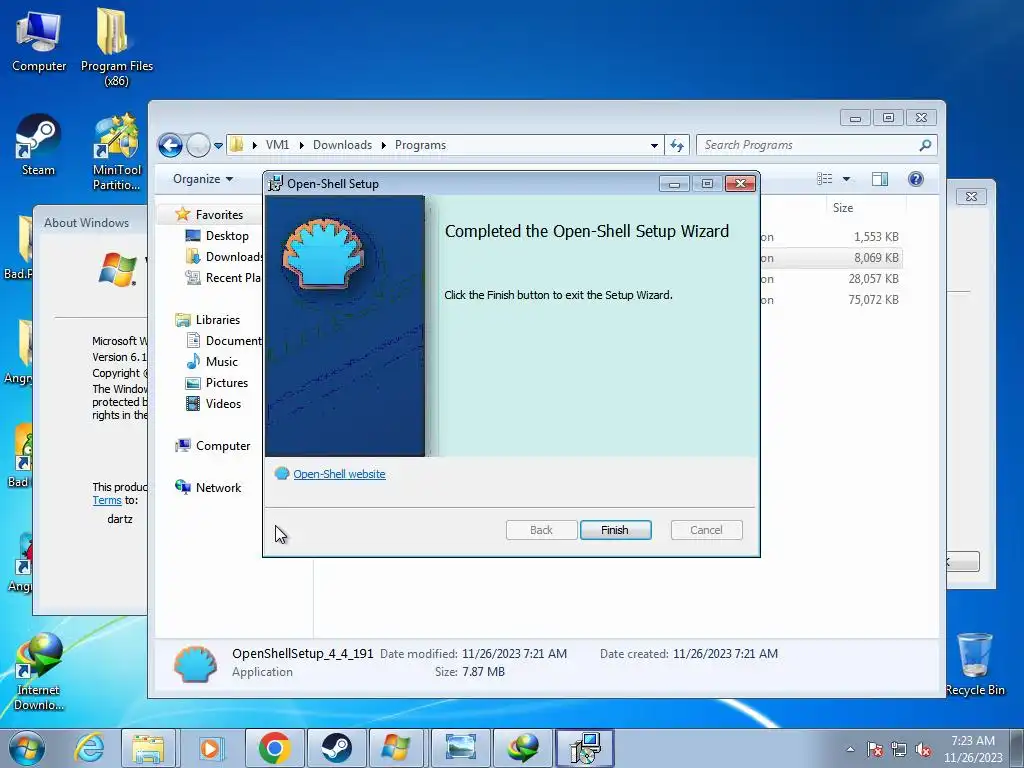Viewport: 1024px width, 768px height.
Task: Click the refresh button beside address bar
Action: tap(677, 146)
